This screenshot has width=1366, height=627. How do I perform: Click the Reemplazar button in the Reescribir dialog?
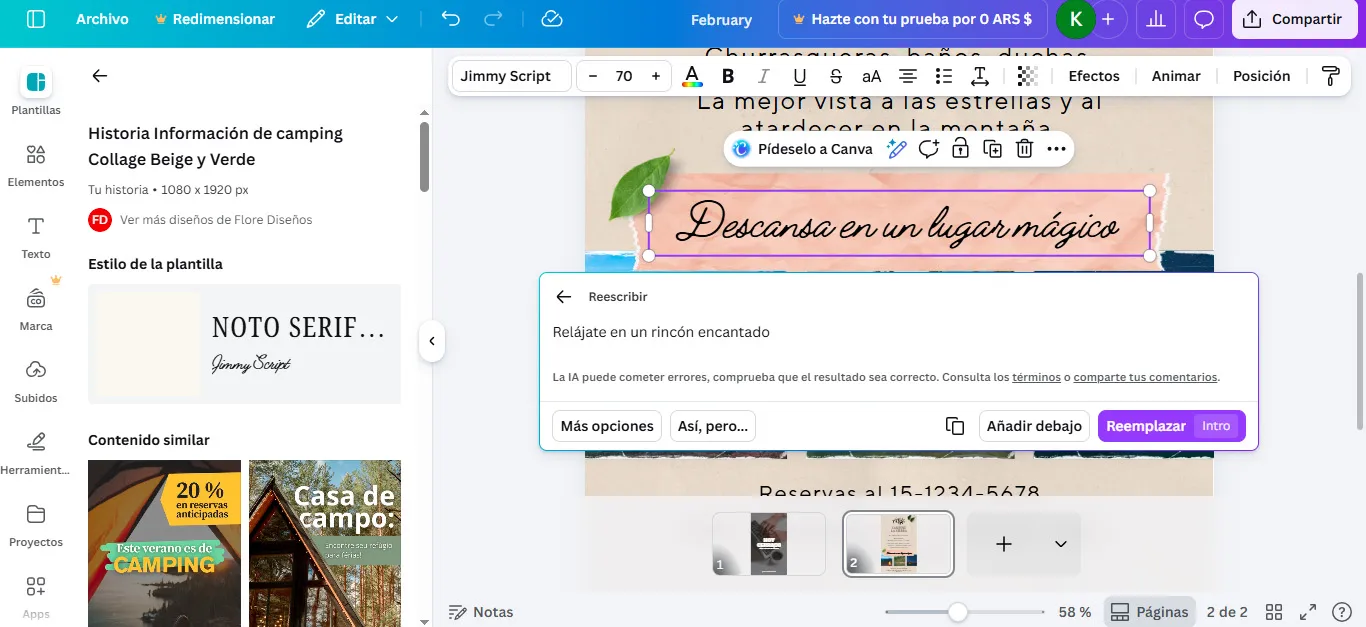(1148, 425)
